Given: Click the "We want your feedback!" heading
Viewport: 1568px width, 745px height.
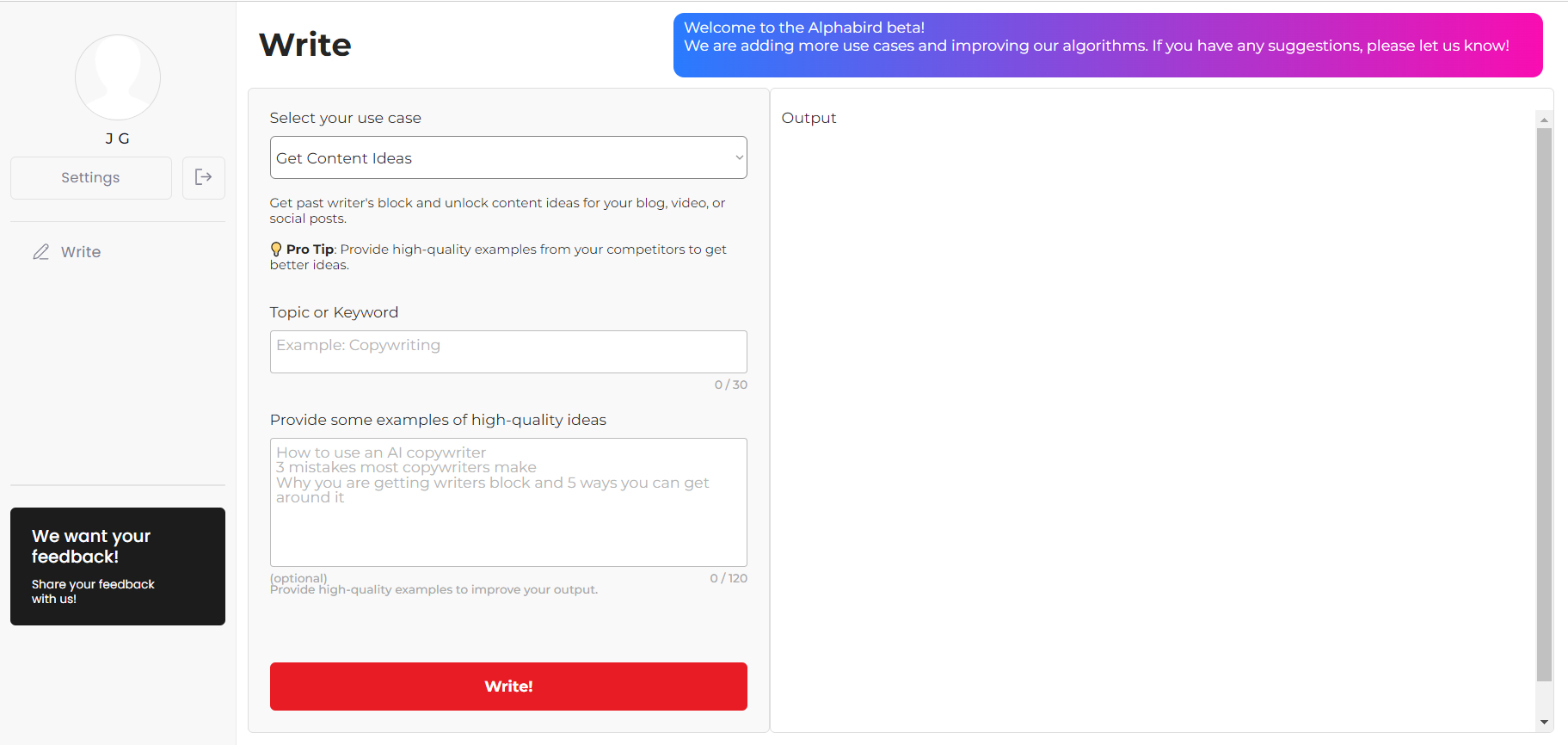Looking at the screenshot, I should (91, 546).
